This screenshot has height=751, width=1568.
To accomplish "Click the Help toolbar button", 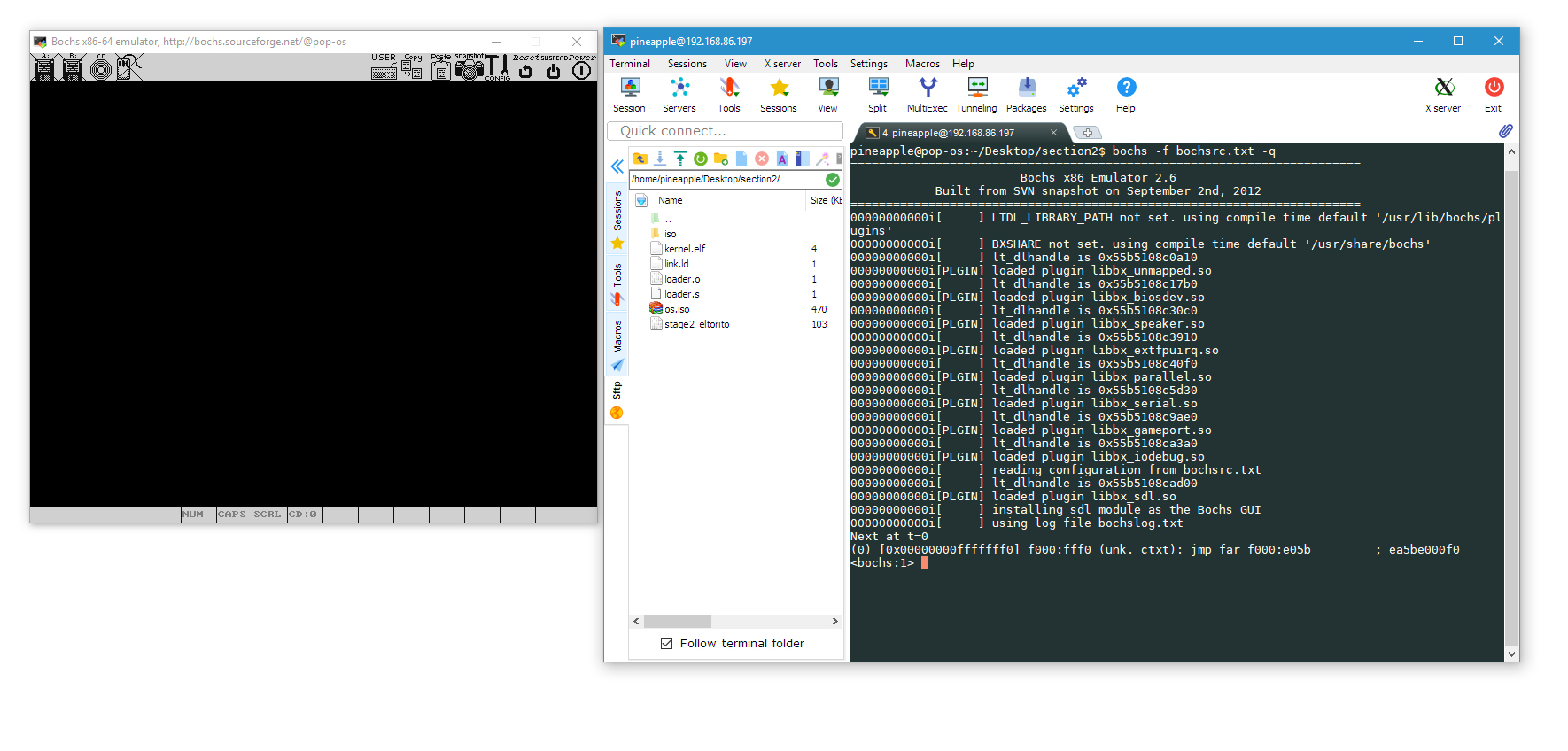I will click(x=1126, y=95).
